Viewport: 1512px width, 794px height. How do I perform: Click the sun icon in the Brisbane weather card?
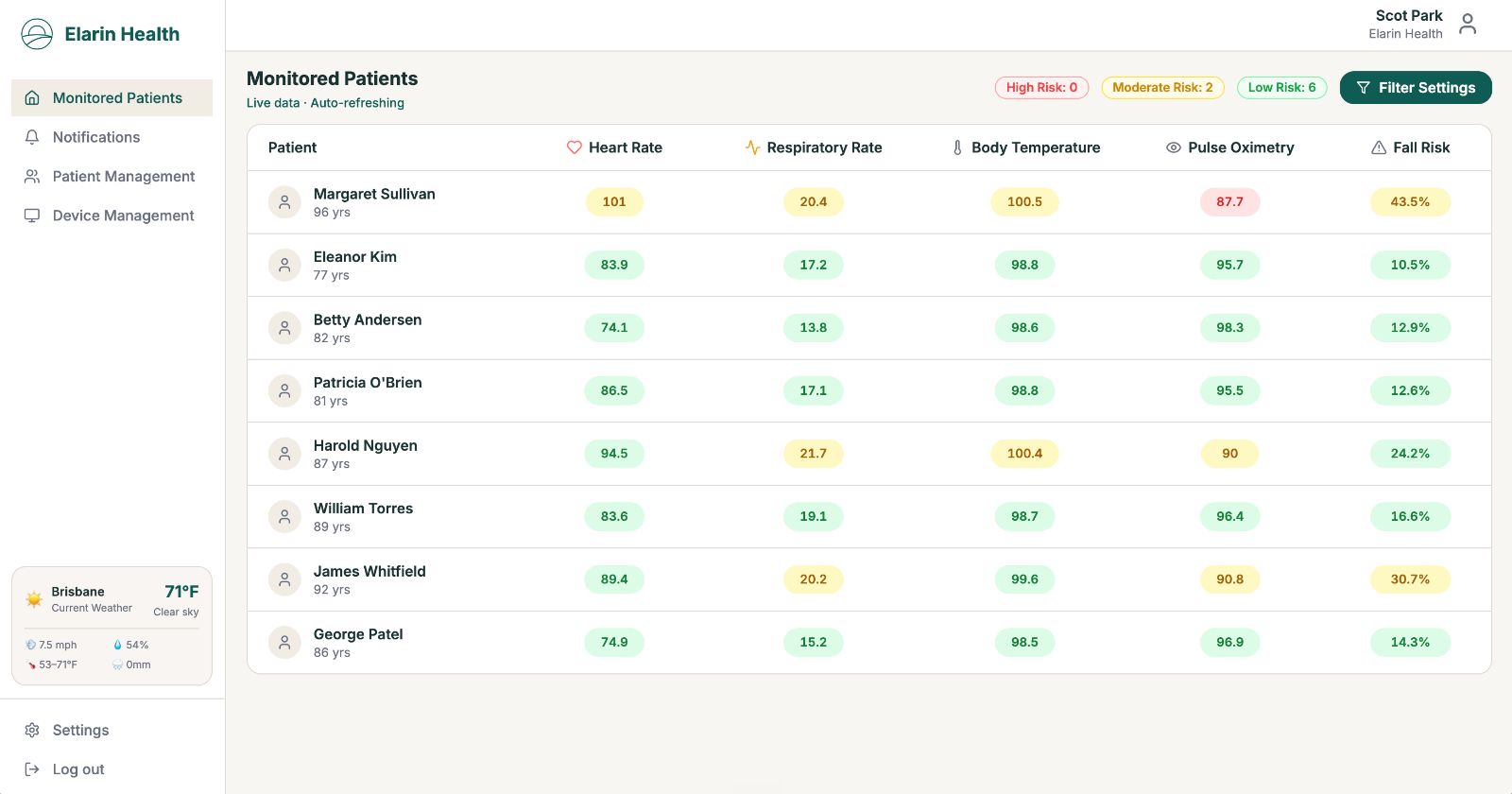tap(34, 599)
